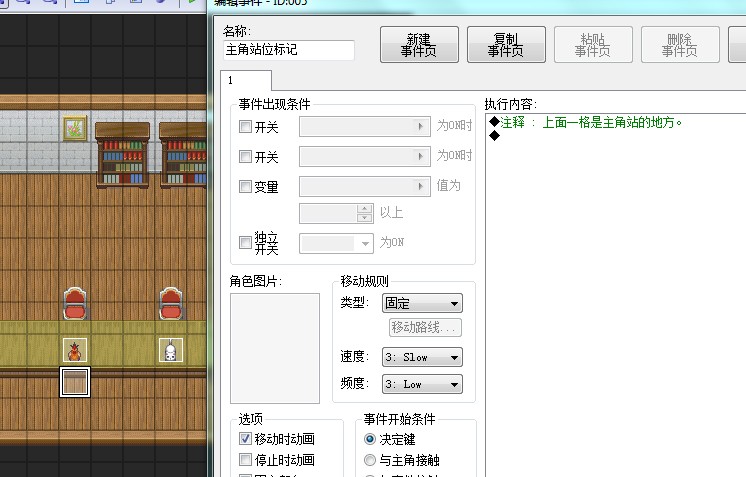746x477 pixels.
Task: Click the greyed 移动路线... button
Action: pyautogui.click(x=425, y=328)
